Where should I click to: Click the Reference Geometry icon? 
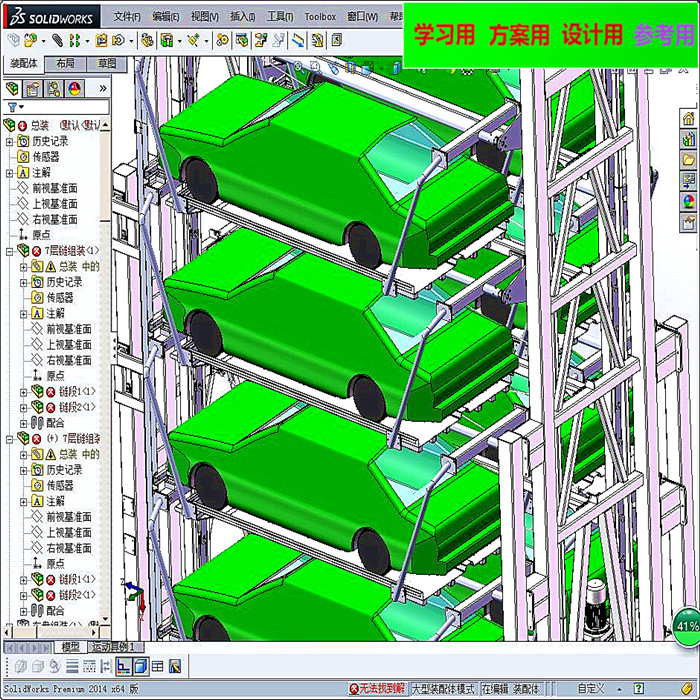click(193, 41)
